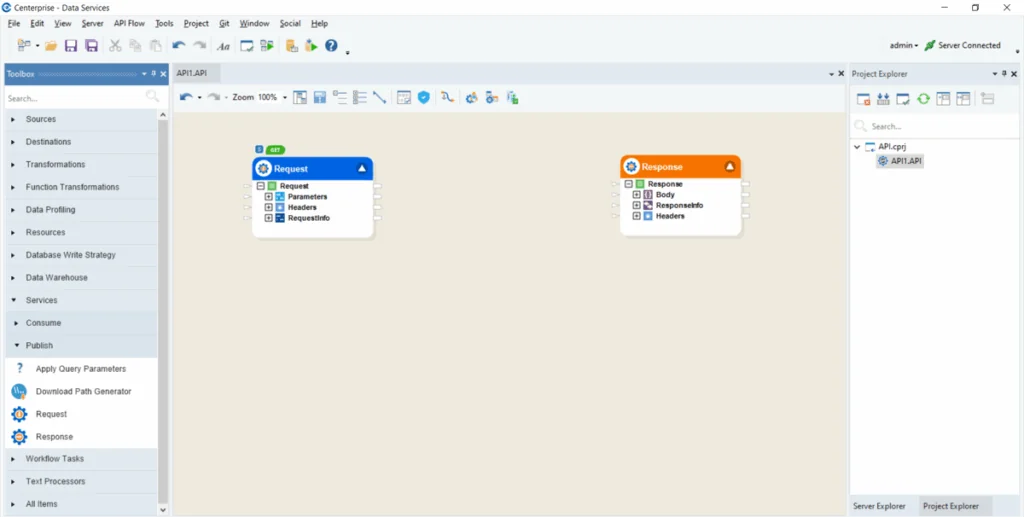Collapse the Request object with white triangle
Viewport: 1024px width, 517px height.
tap(362, 168)
